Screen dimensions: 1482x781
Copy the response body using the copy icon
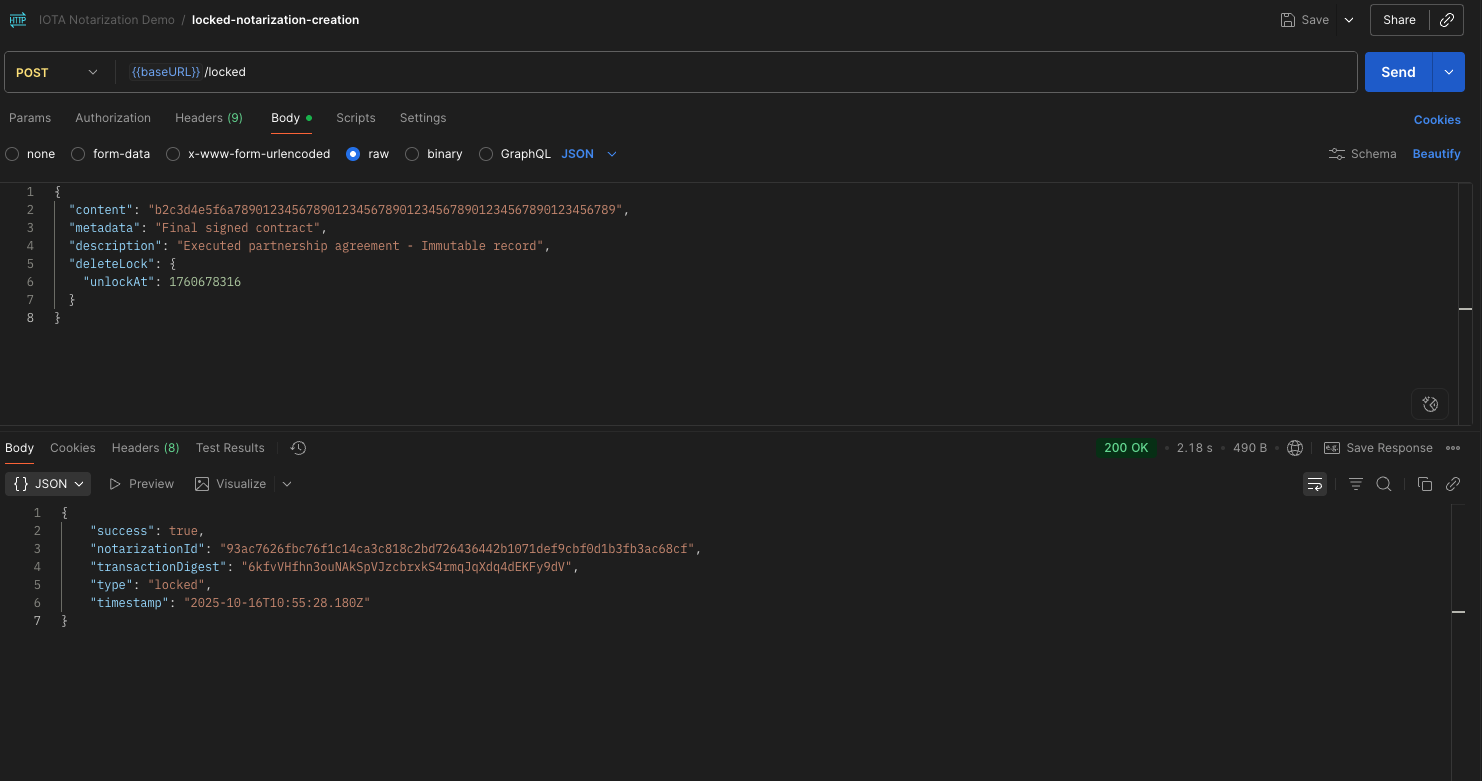1425,483
